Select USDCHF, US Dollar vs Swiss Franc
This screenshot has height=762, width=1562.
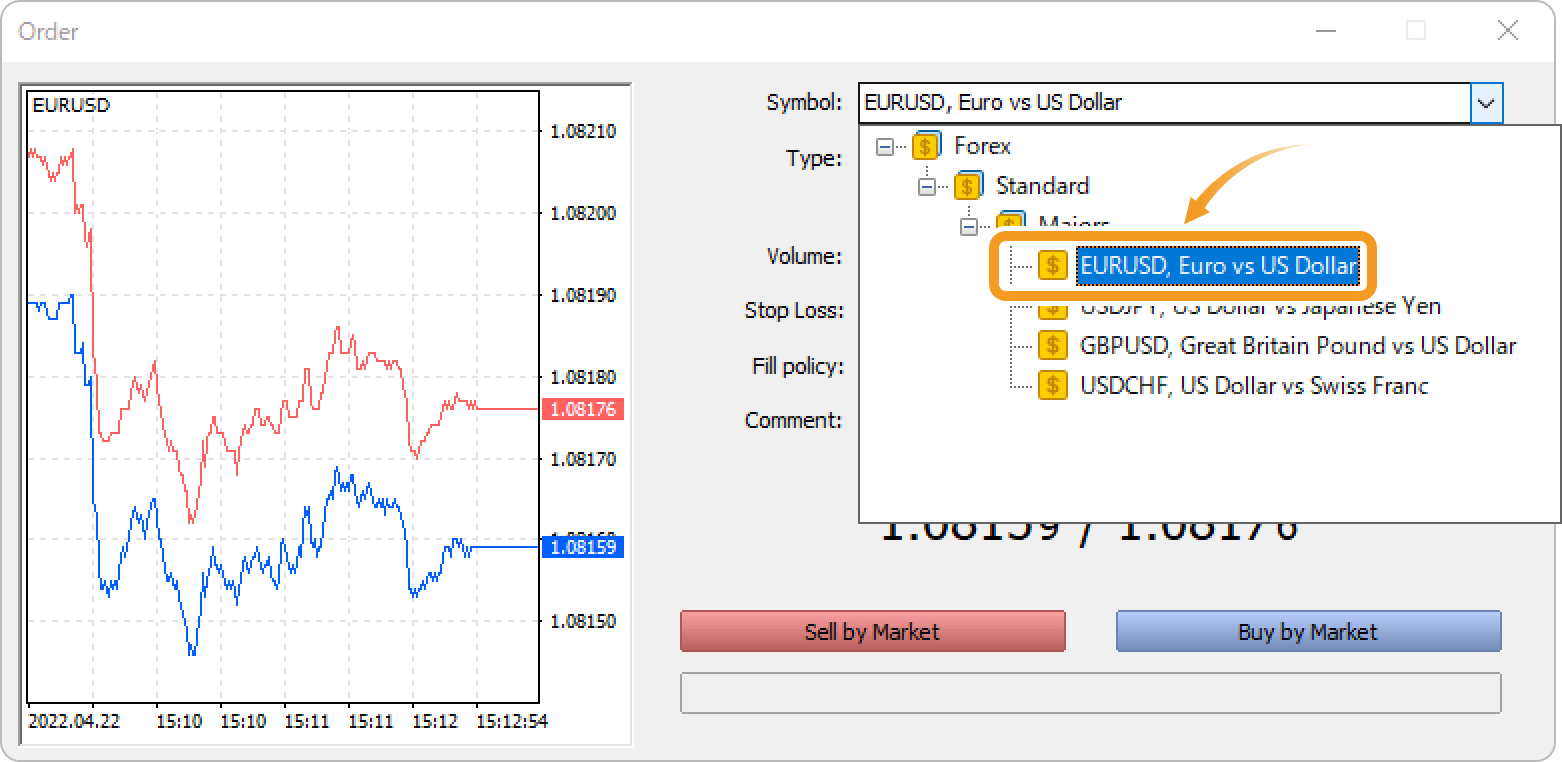(1254, 386)
